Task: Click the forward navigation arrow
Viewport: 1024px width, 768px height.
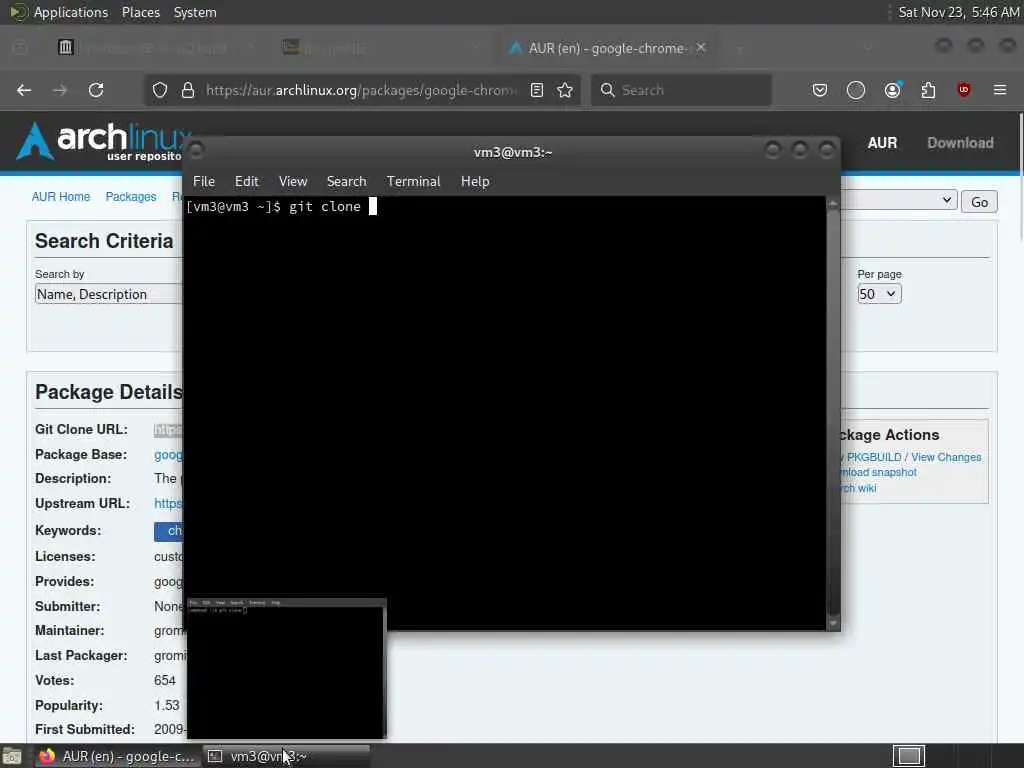Action: tap(60, 90)
